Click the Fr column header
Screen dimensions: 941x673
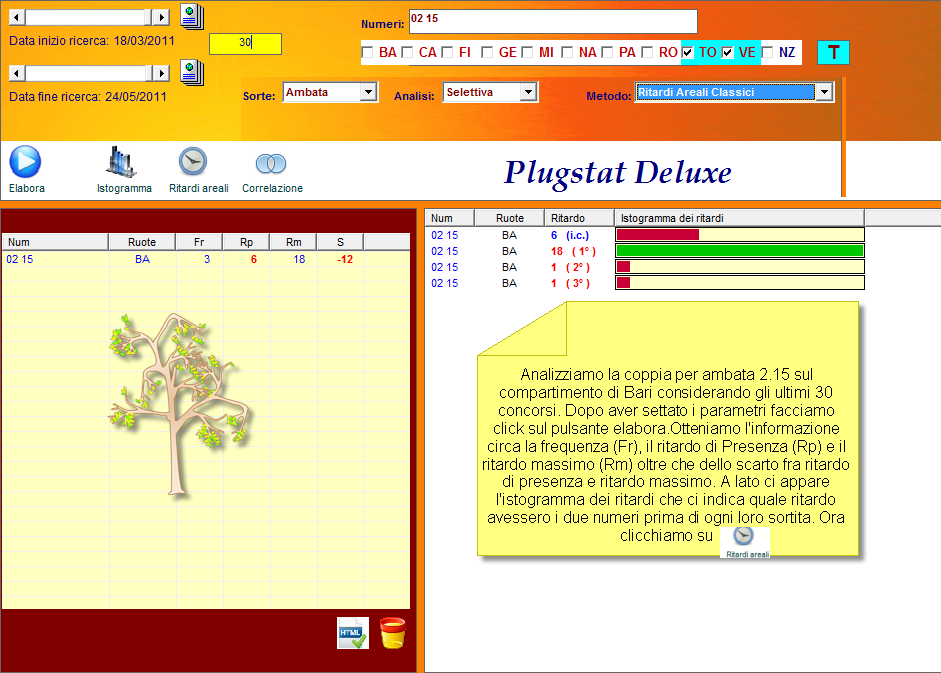pos(199,242)
